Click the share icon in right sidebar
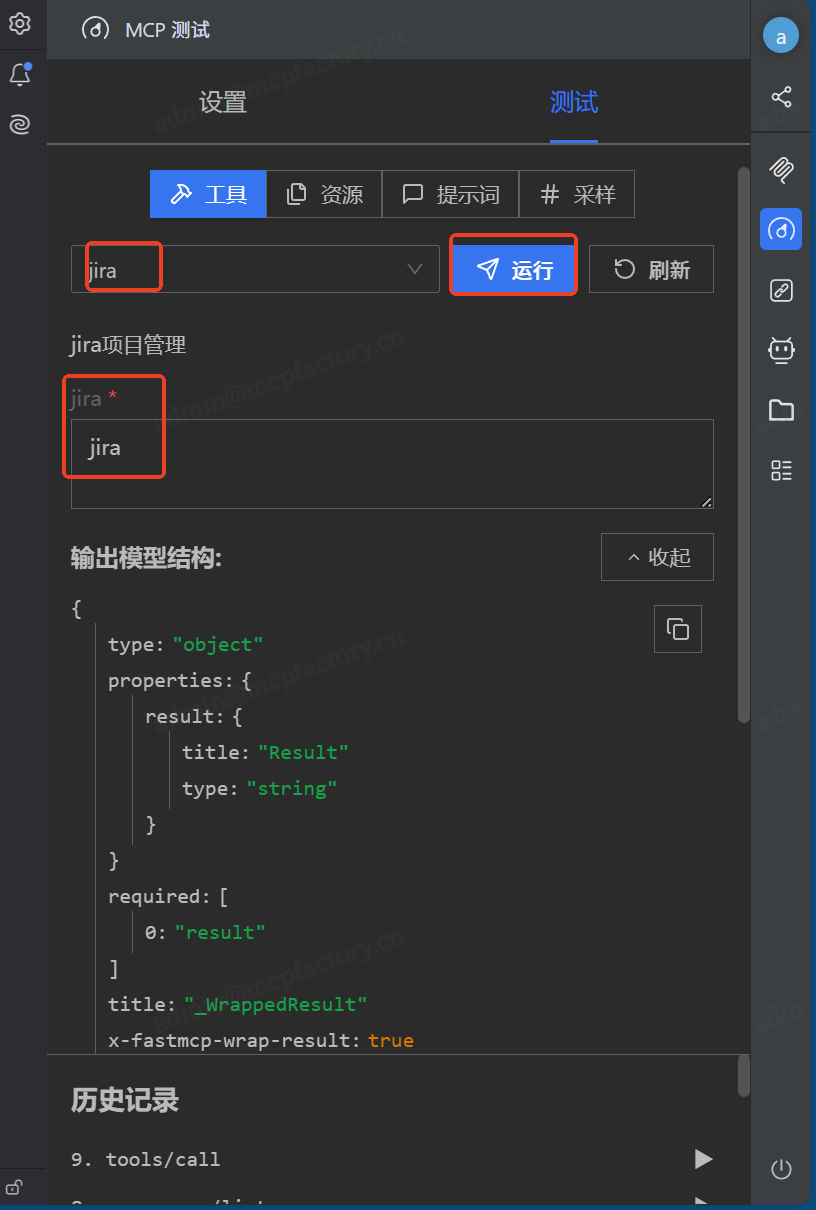Image resolution: width=816 pixels, height=1210 pixels. pyautogui.click(x=781, y=97)
